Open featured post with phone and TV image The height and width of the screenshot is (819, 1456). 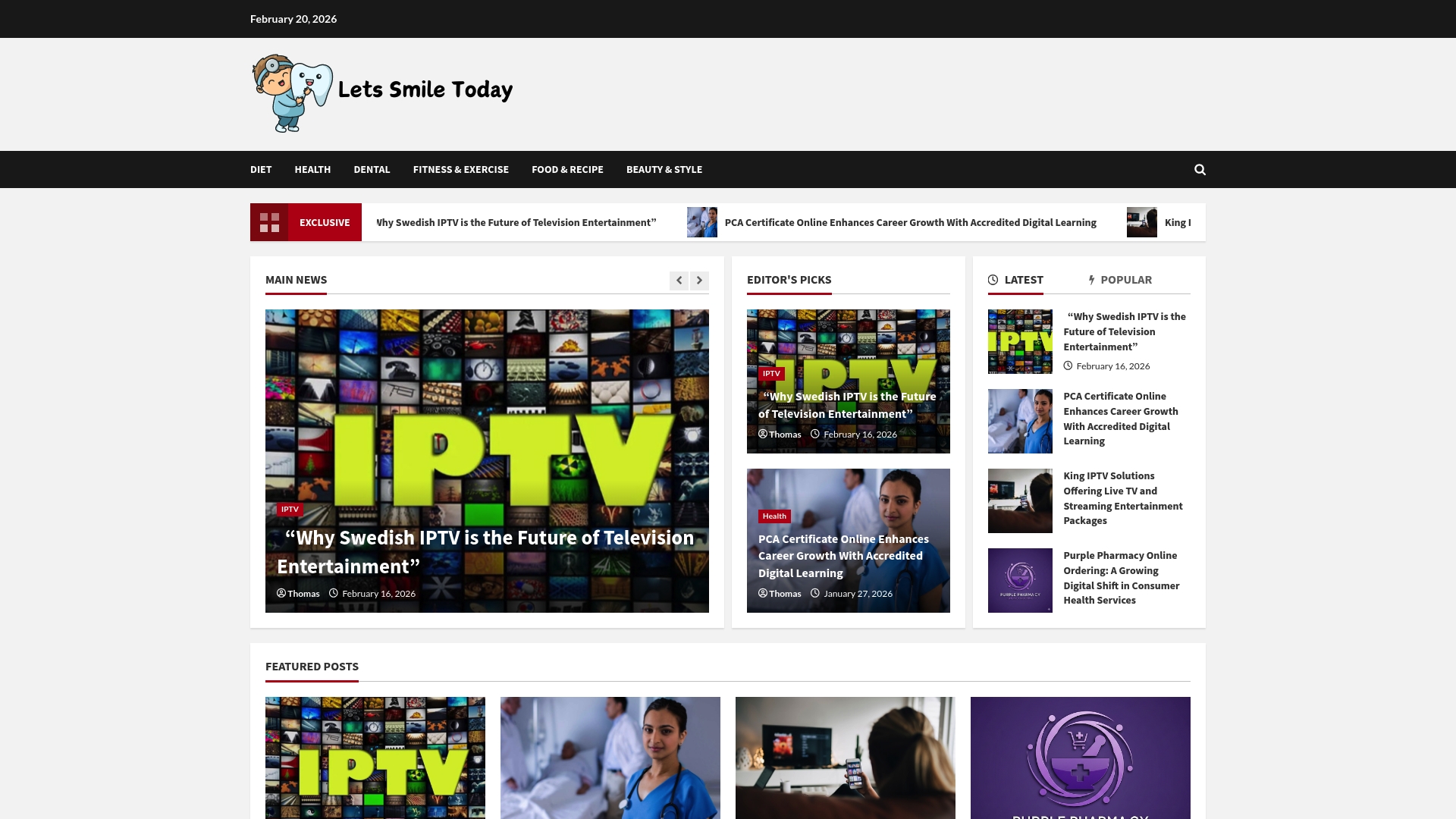pyautogui.click(x=845, y=758)
